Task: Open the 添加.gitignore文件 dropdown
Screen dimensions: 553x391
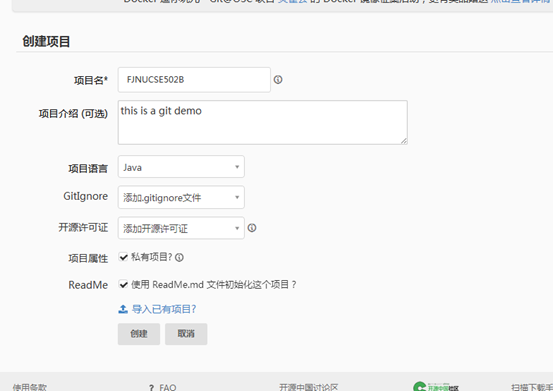Action: [x=181, y=197]
